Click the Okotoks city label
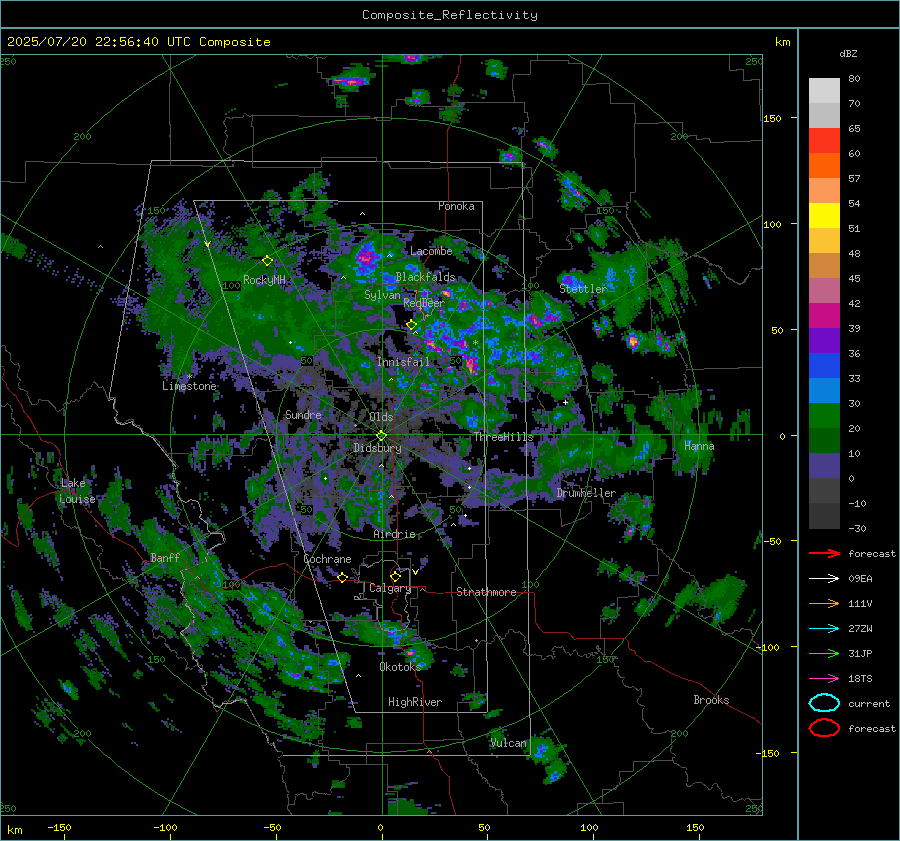This screenshot has width=900, height=841. click(x=400, y=667)
